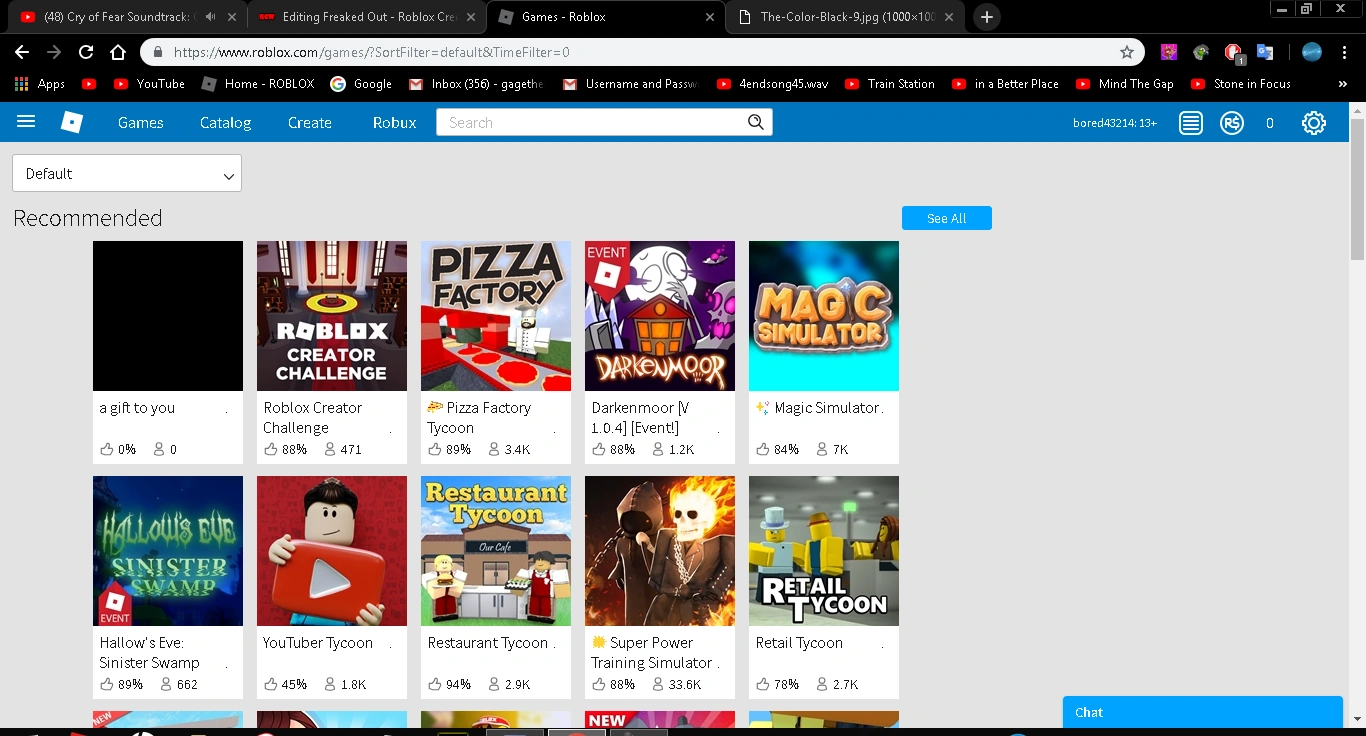Click the red extension icon with badge
This screenshot has height=736, width=1366.
click(x=1234, y=53)
